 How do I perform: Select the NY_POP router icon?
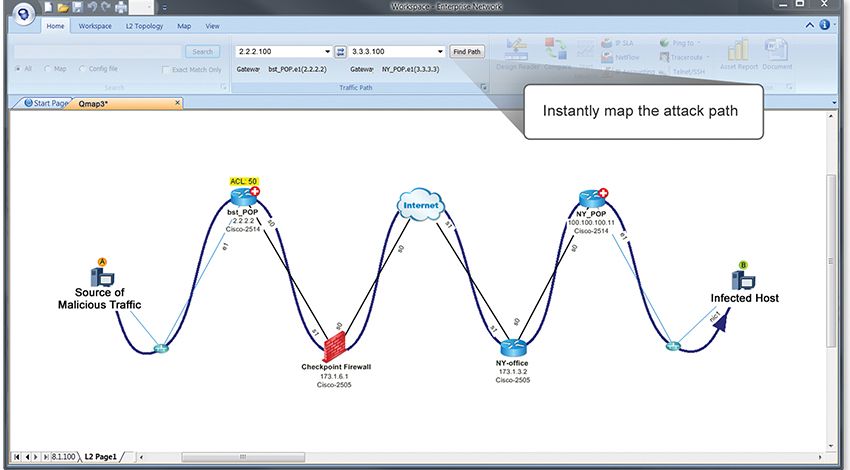[x=591, y=198]
